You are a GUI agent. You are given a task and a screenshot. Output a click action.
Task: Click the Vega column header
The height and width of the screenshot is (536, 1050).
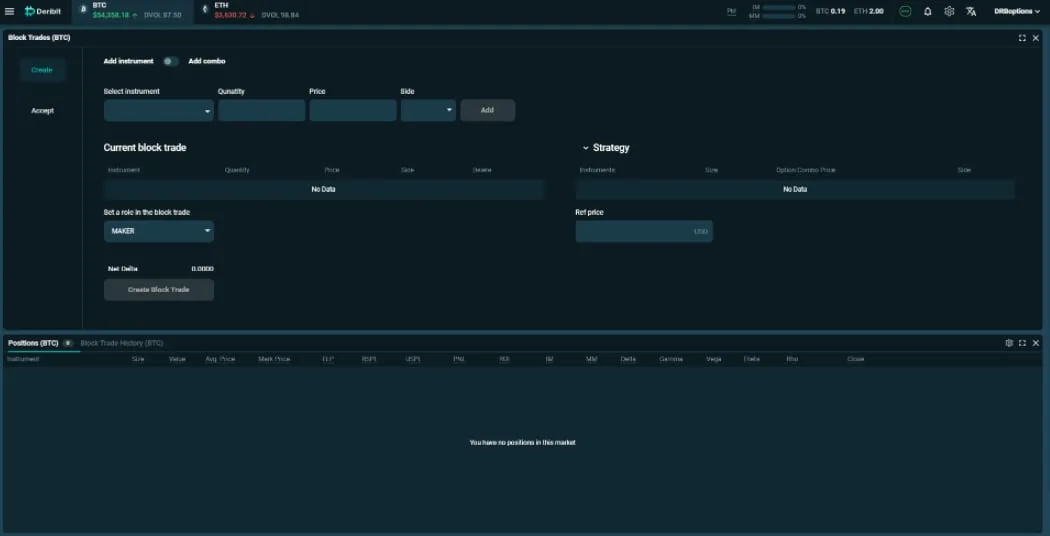click(714, 360)
